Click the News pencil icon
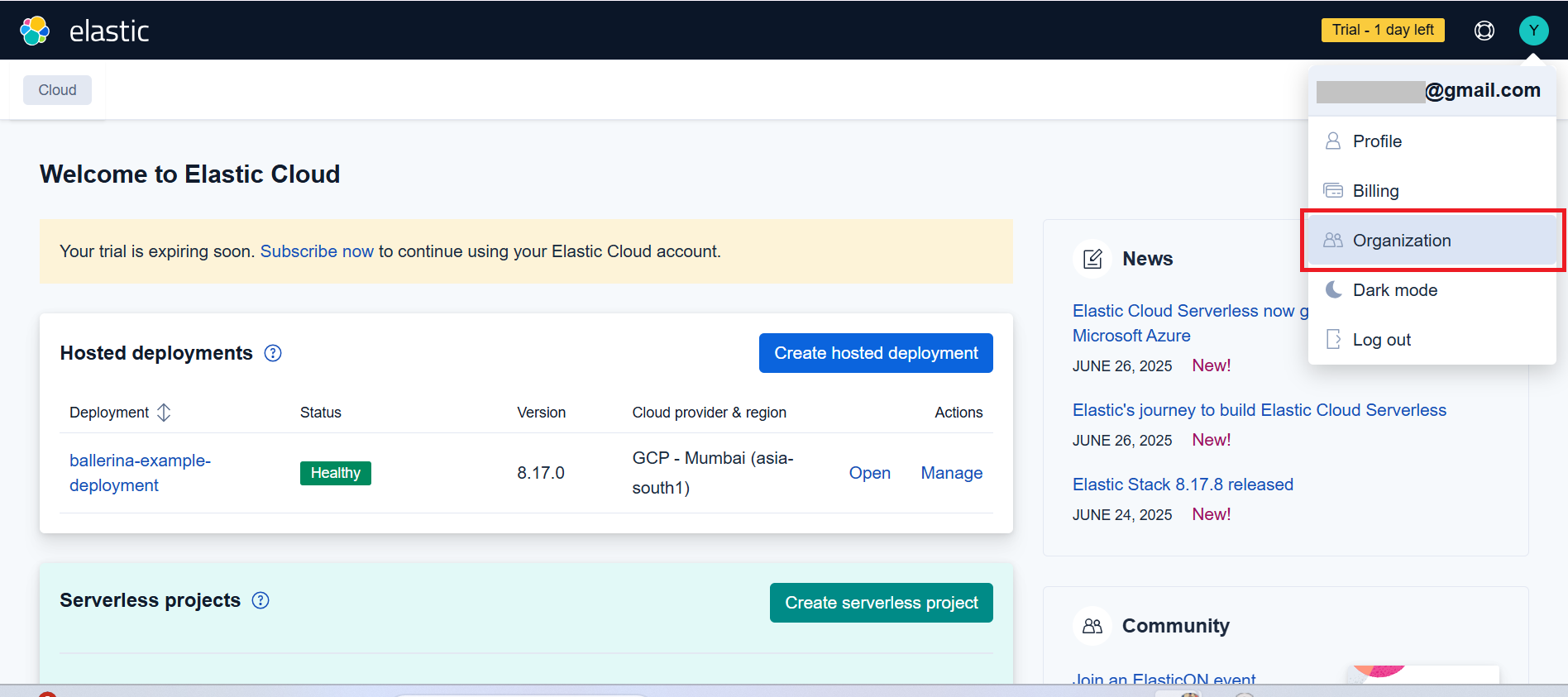 coord(1092,259)
